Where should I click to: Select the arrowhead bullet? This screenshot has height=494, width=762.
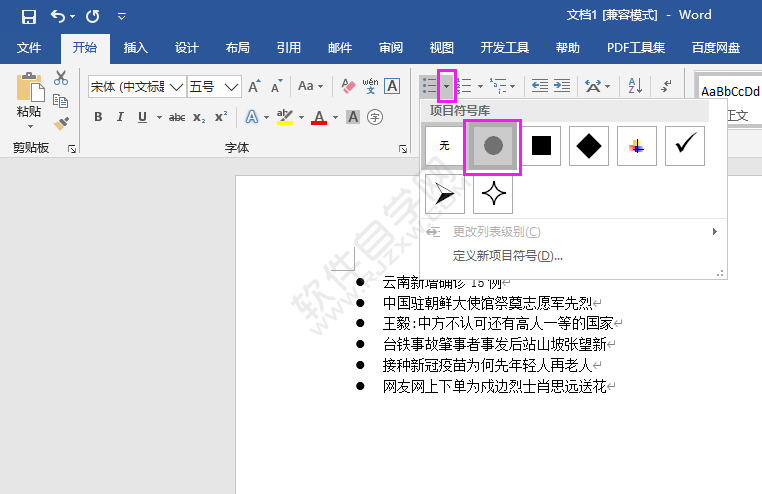(x=445, y=194)
